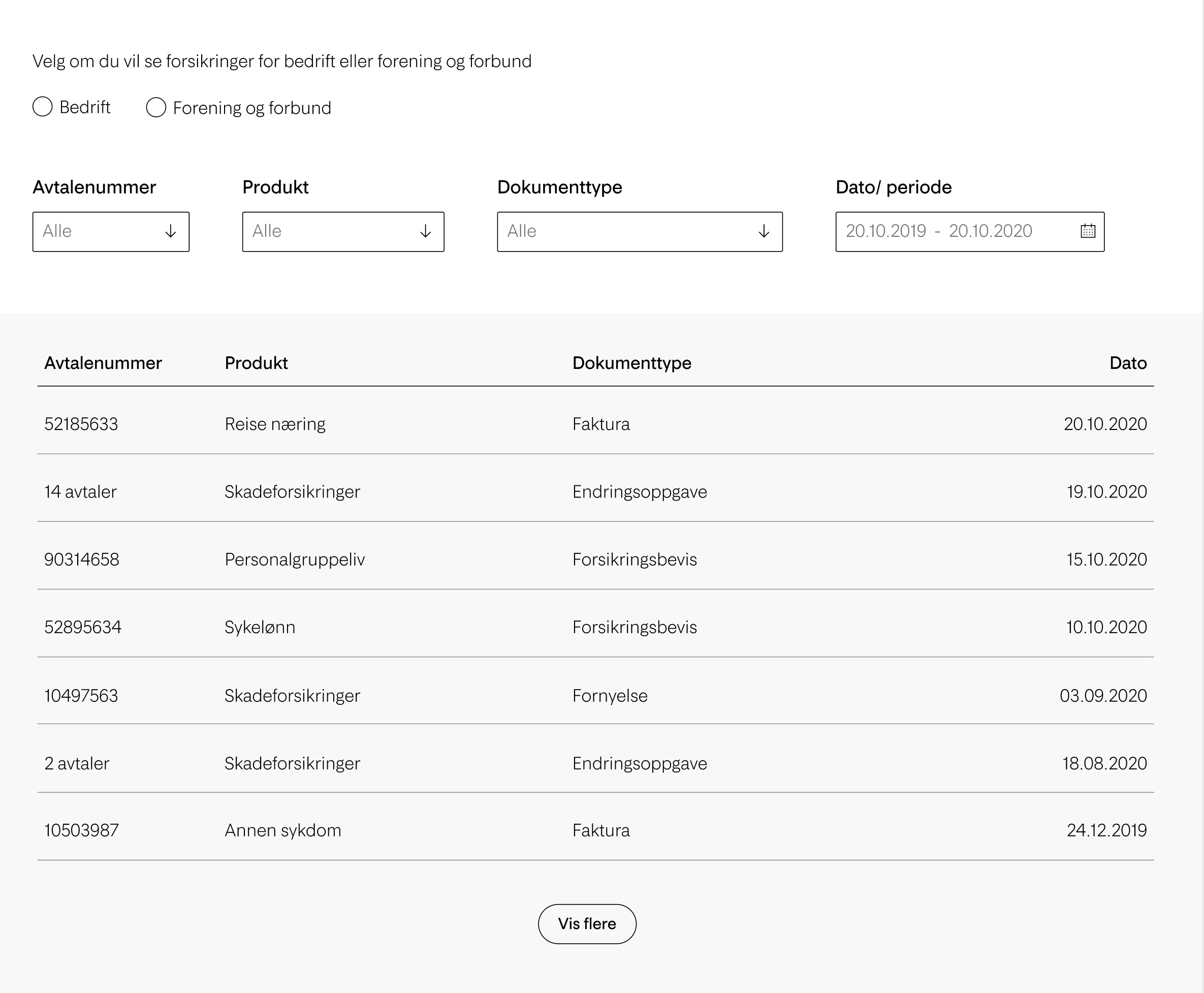Select agreement number 10497563
Viewport: 1204px width, 993px height.
[x=81, y=696]
